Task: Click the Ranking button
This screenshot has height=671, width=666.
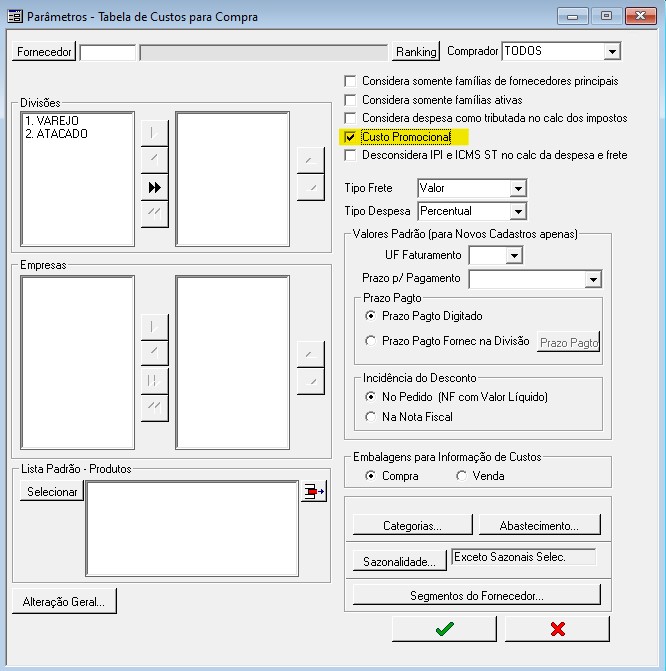Action: click(x=416, y=51)
